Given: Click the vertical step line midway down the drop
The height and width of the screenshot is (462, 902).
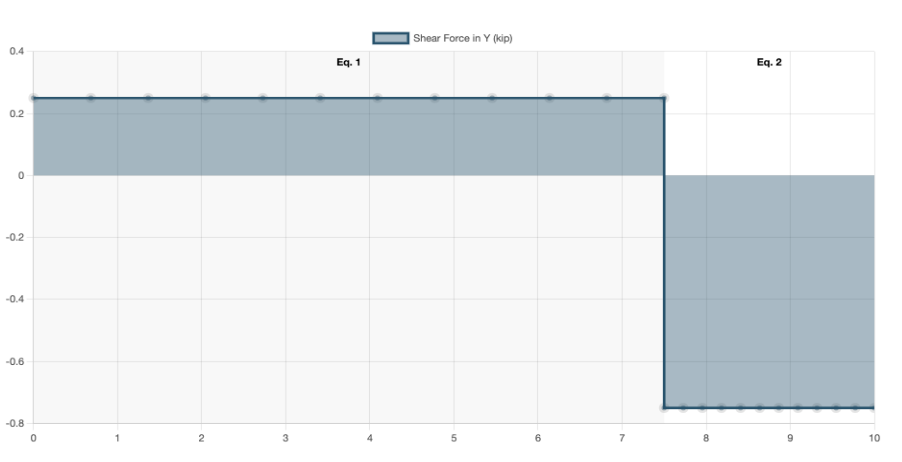Looking at the screenshot, I should coord(664,252).
